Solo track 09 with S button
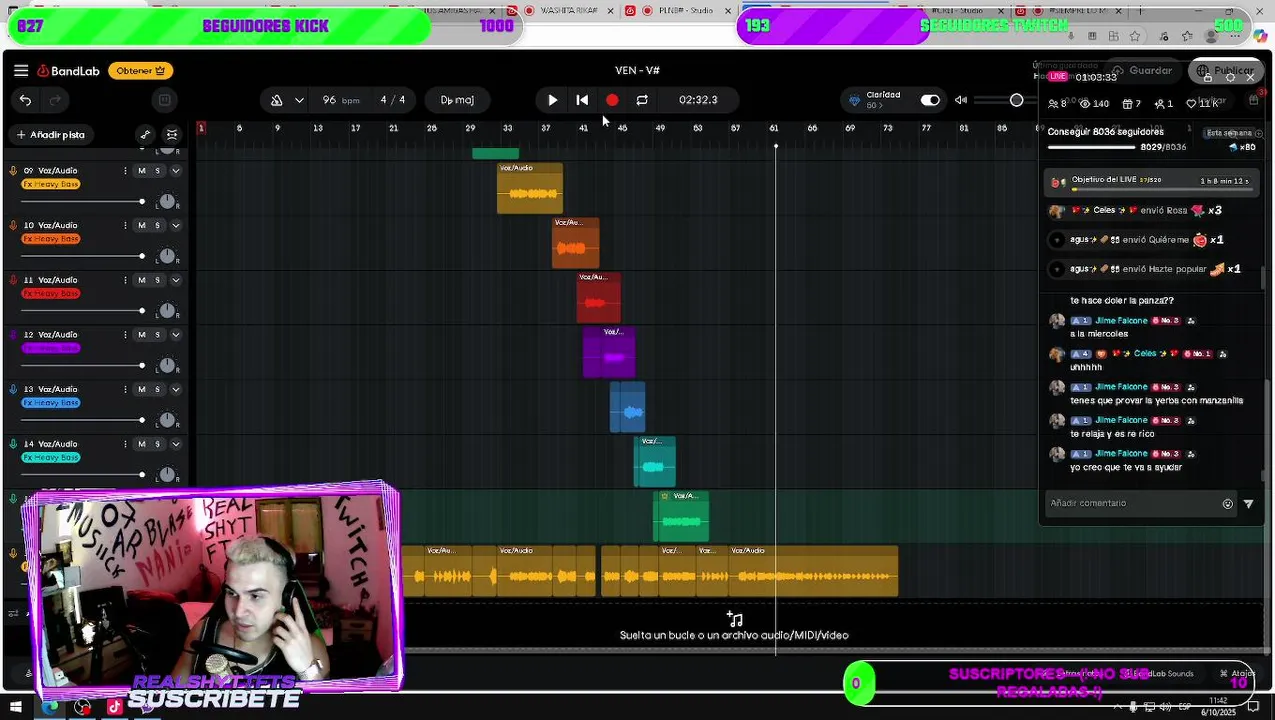1275x720 pixels. pyautogui.click(x=157, y=171)
